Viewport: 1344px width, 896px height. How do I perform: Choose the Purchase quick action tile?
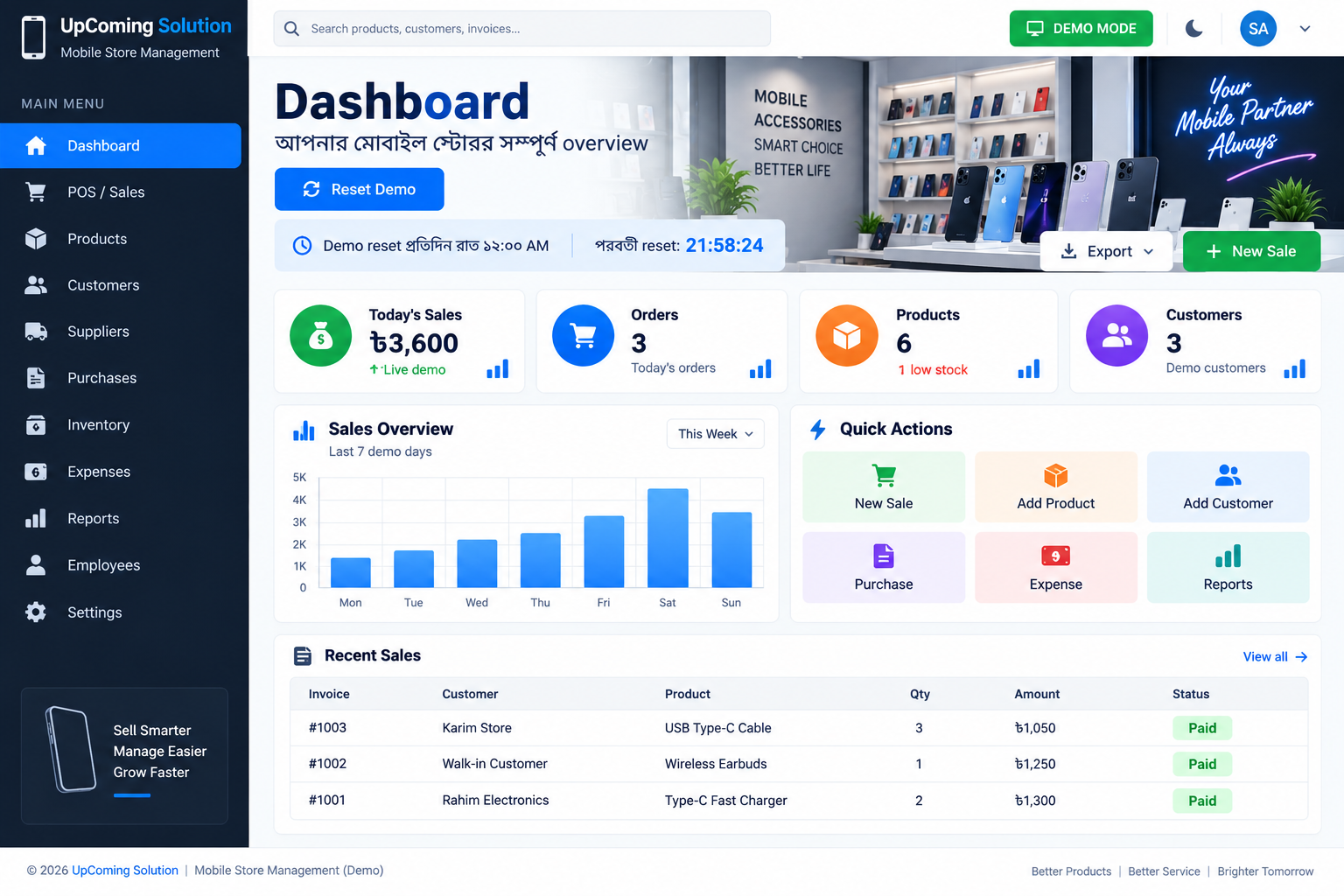[884, 568]
